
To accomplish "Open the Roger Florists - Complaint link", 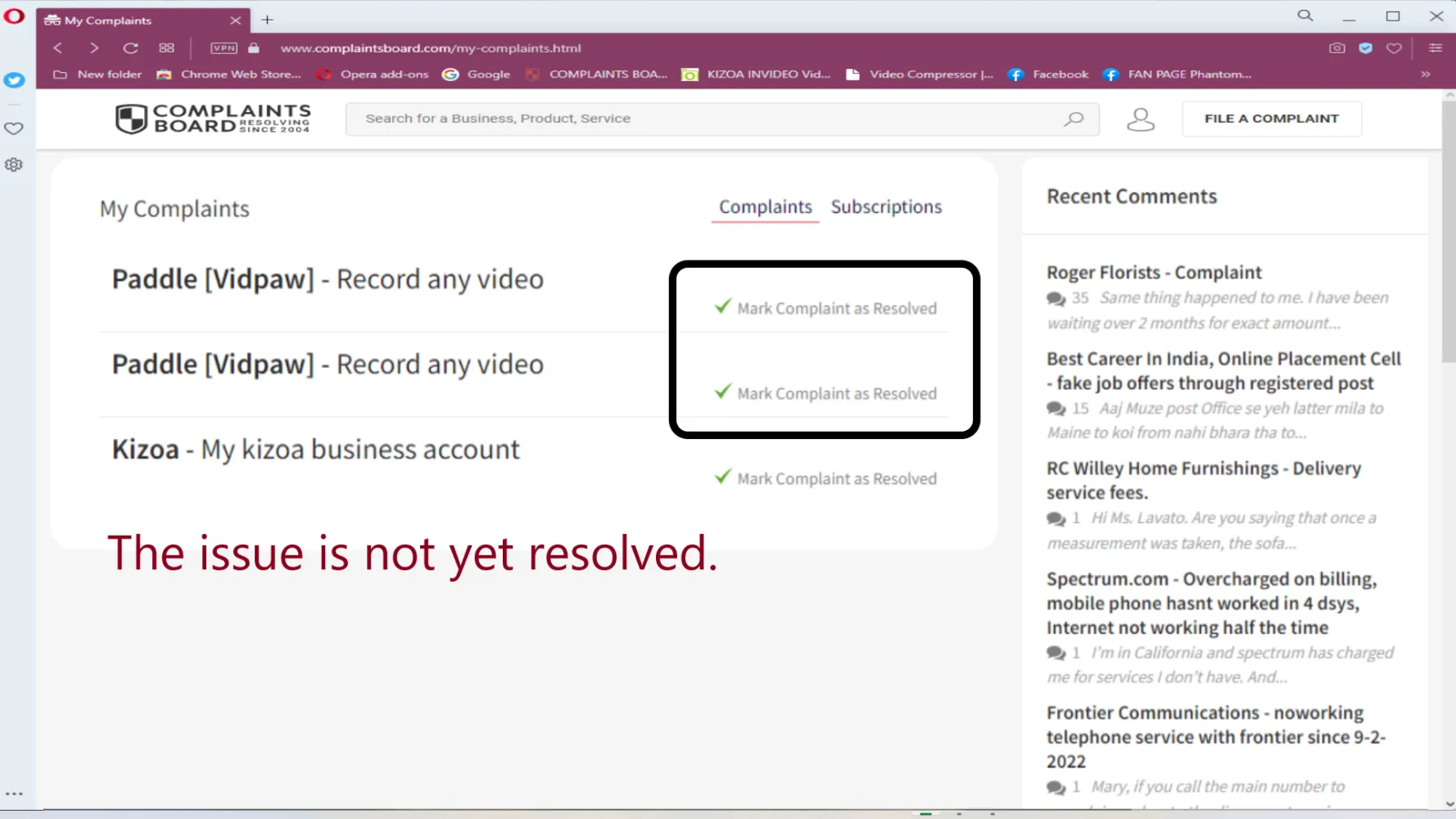I will 1154,272.
